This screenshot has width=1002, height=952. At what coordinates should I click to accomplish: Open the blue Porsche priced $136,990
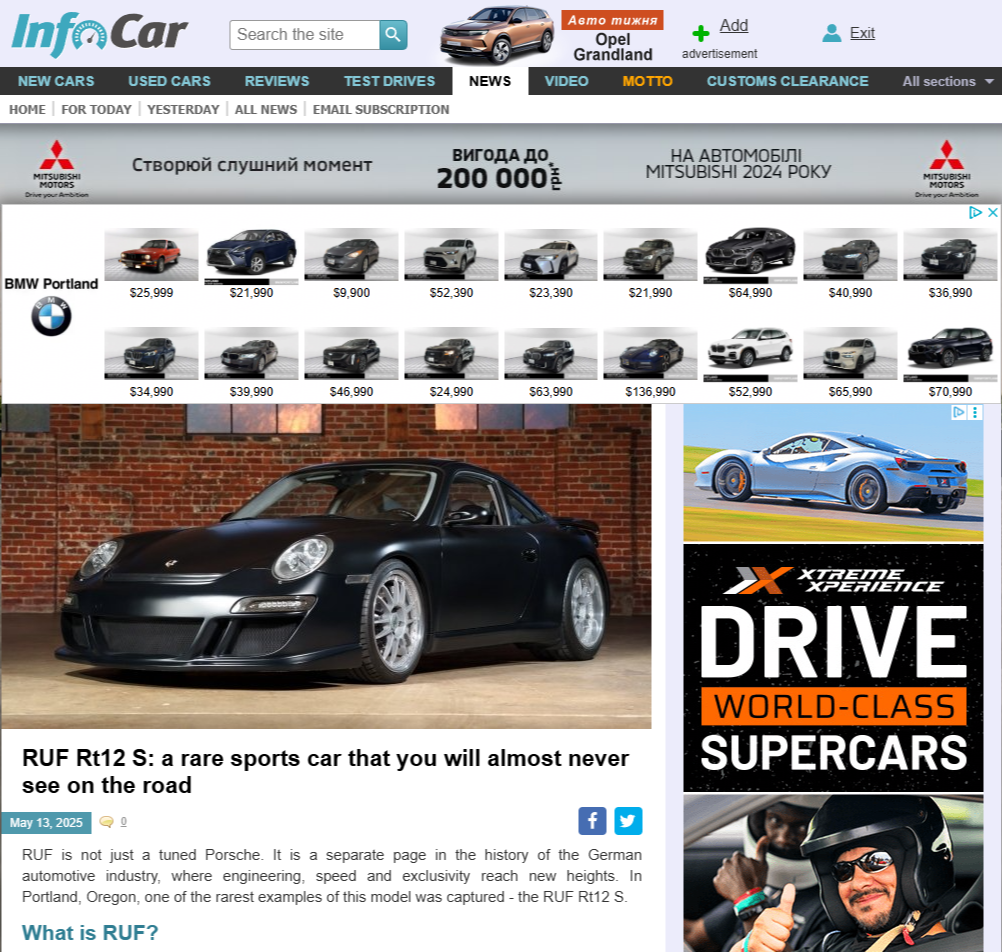tap(650, 353)
